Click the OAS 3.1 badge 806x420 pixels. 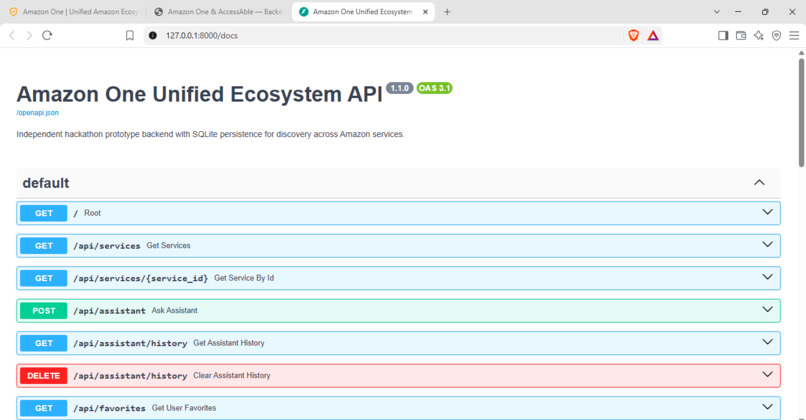pos(434,88)
